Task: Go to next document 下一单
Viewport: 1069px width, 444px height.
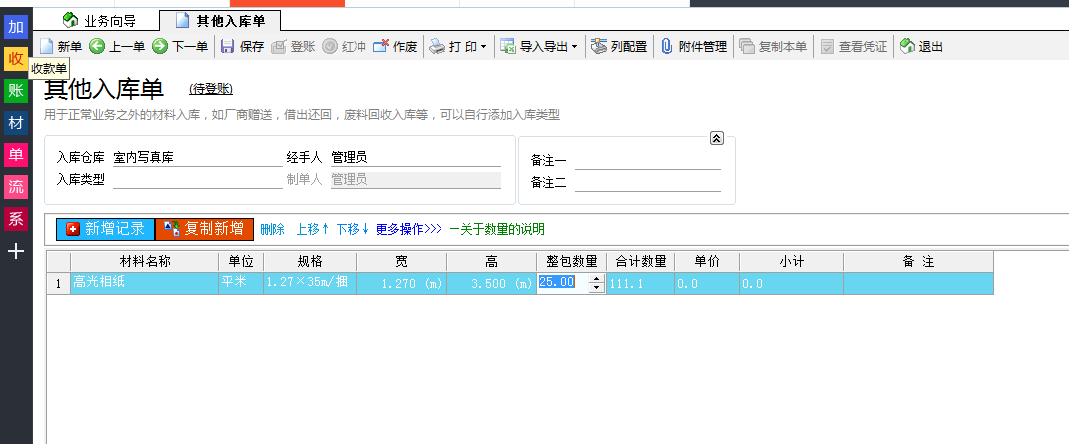Action: point(180,46)
